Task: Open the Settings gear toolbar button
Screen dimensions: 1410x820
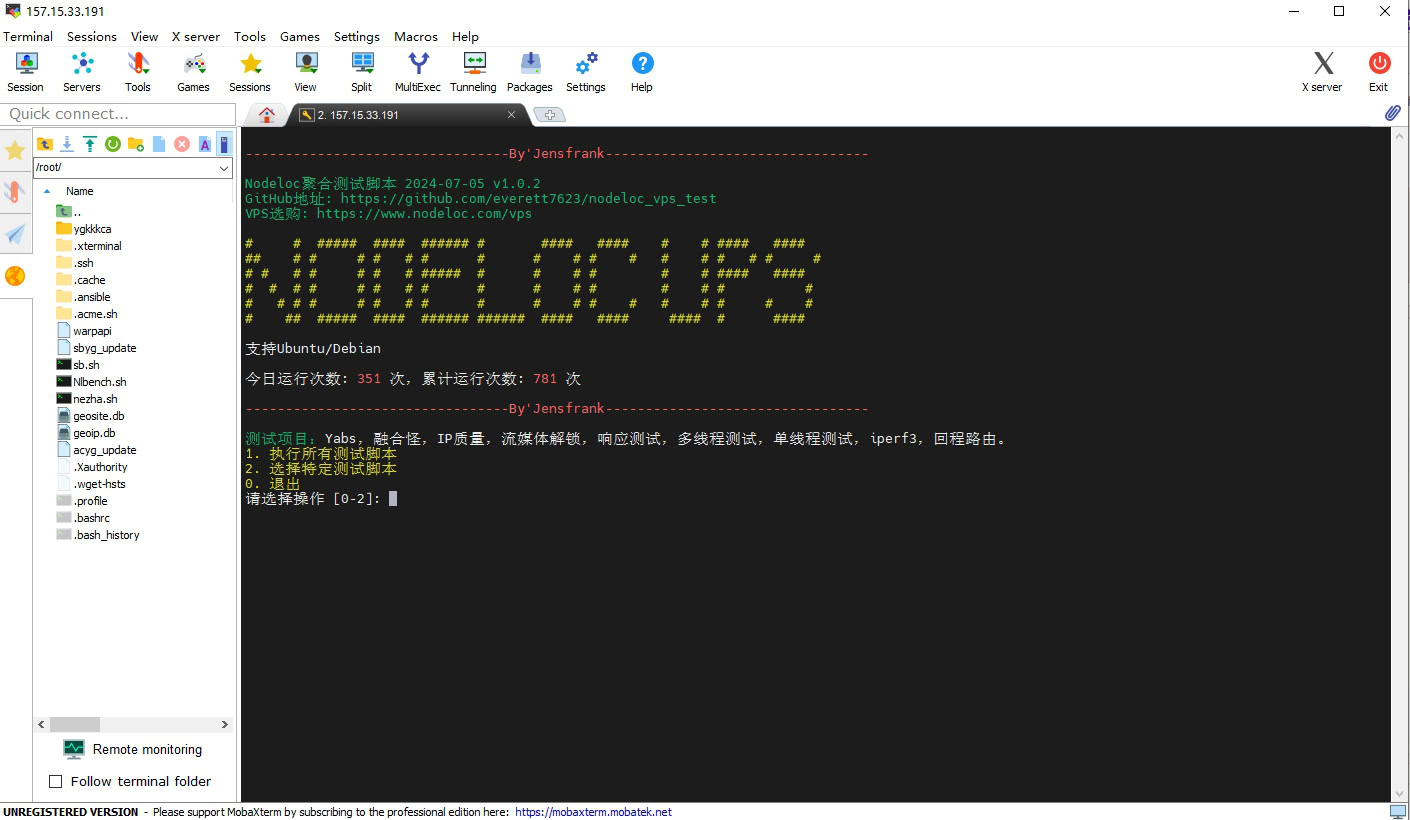Action: pos(586,73)
